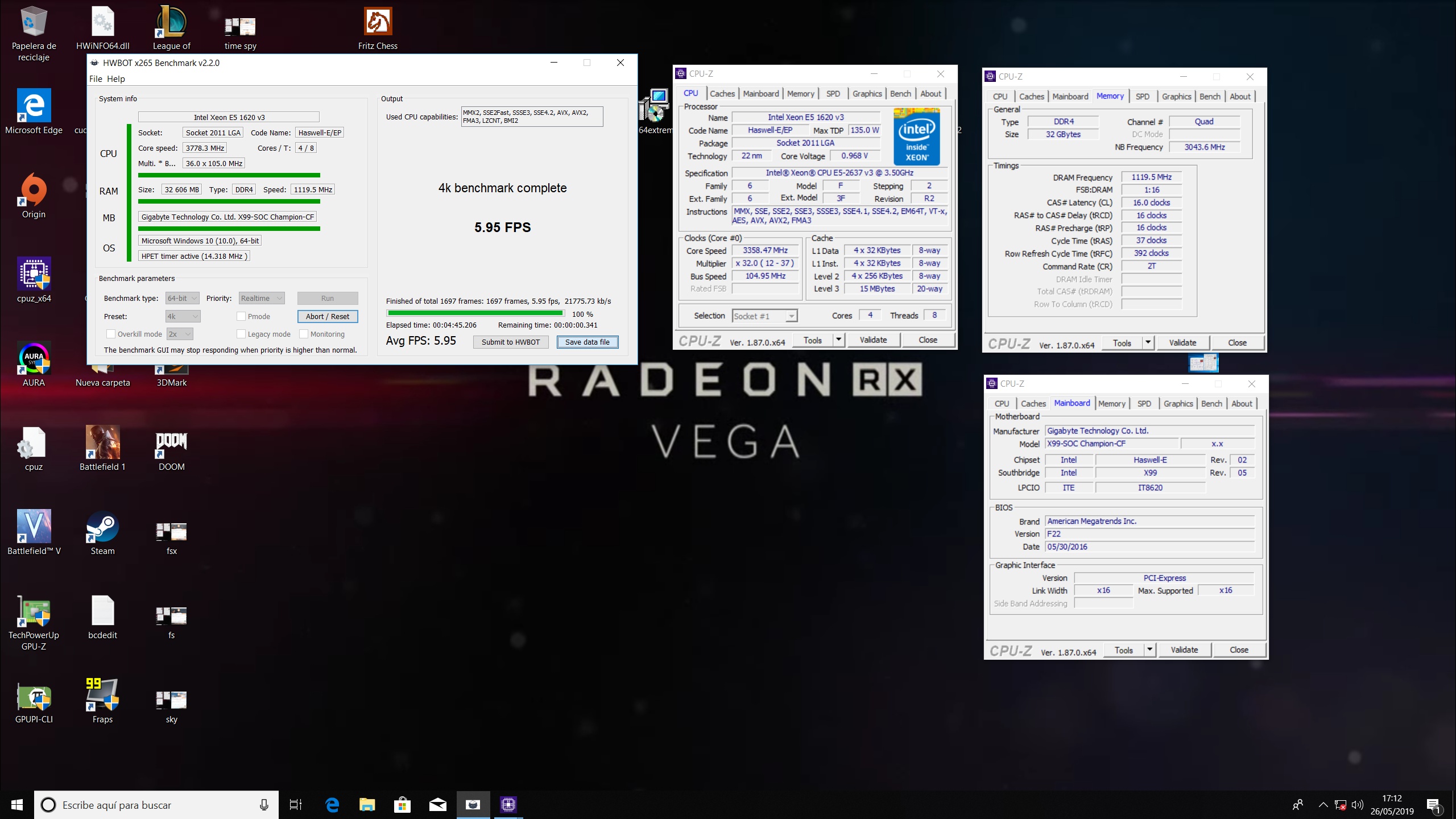Click the Abort / Reset button

click(328, 316)
